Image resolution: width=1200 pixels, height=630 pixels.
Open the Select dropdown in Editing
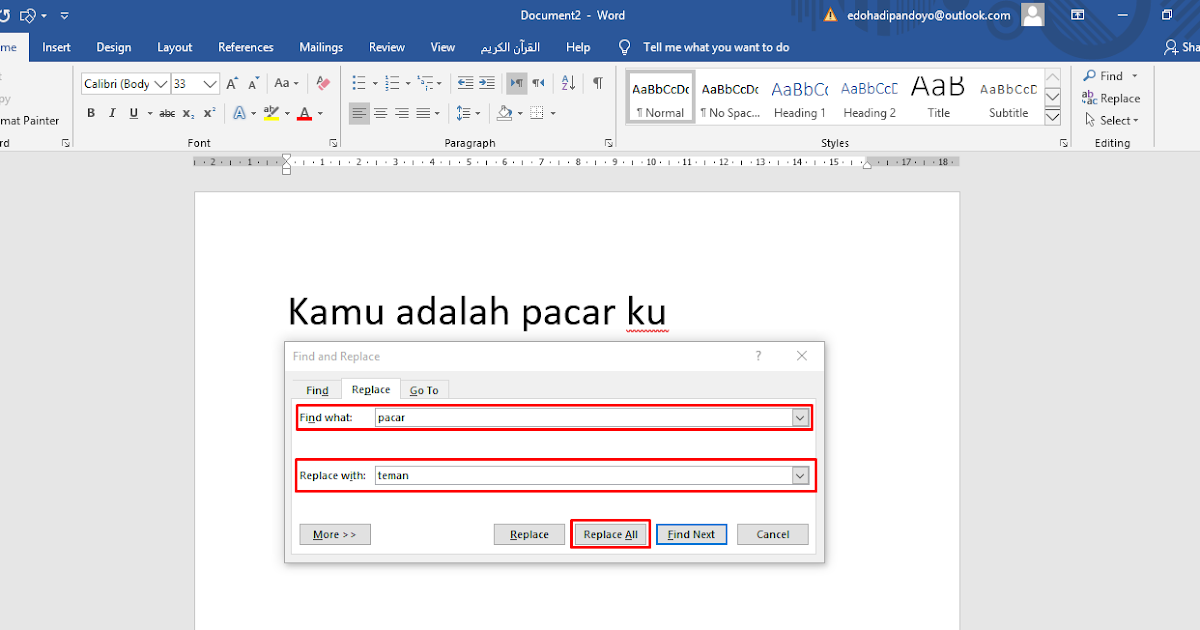click(x=1112, y=120)
